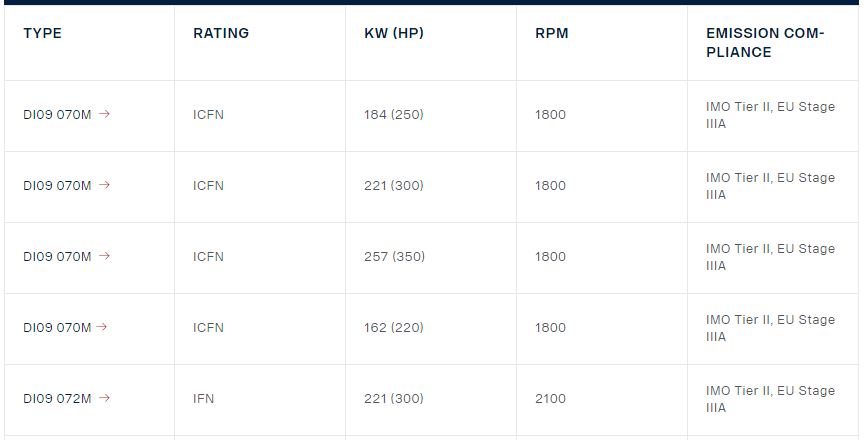Click the arrow icon in the 184 (250) kW row
This screenshot has height=440, width=864.
[104, 114]
